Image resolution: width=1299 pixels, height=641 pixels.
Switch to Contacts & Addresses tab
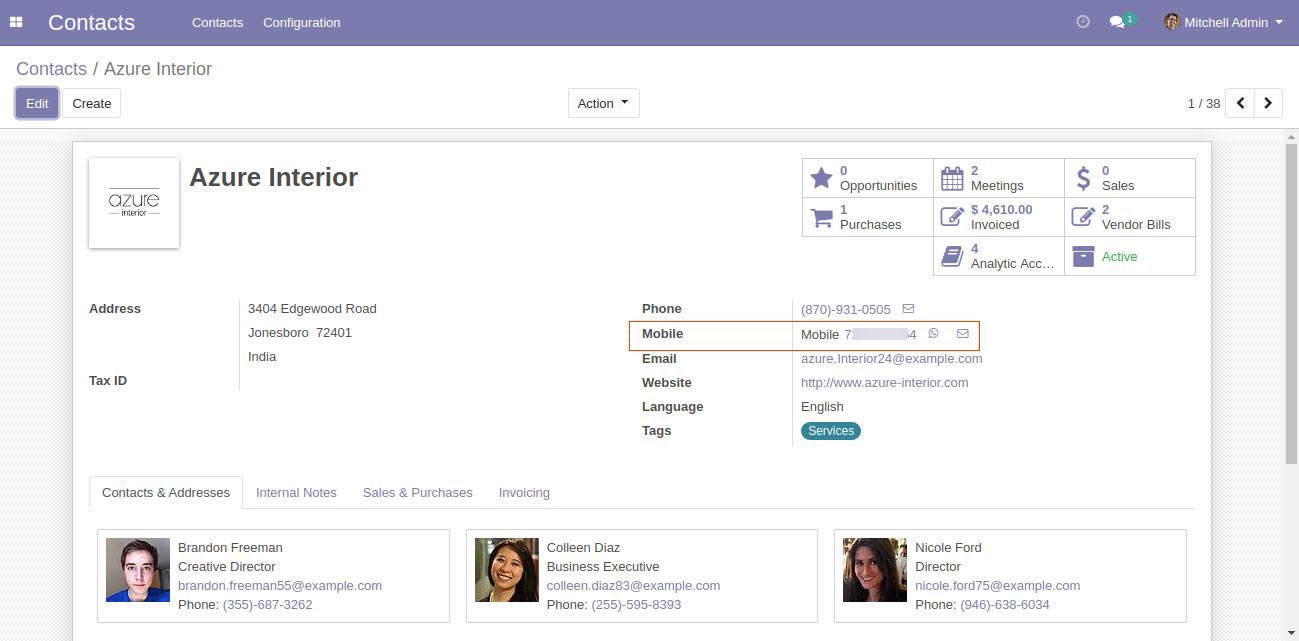click(x=166, y=492)
